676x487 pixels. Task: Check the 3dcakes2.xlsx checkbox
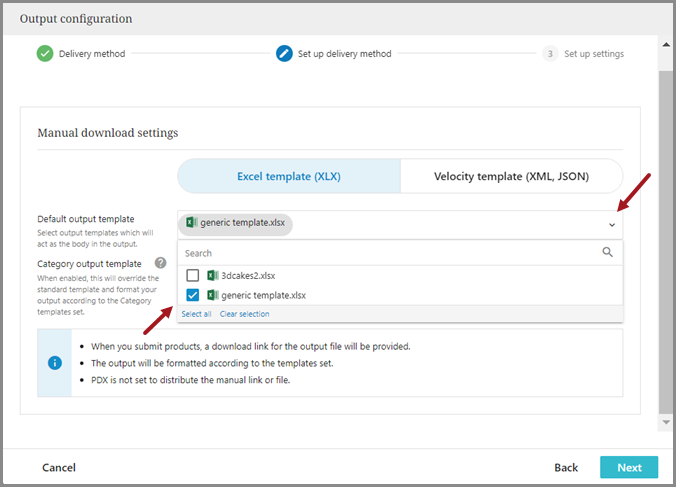[x=193, y=275]
